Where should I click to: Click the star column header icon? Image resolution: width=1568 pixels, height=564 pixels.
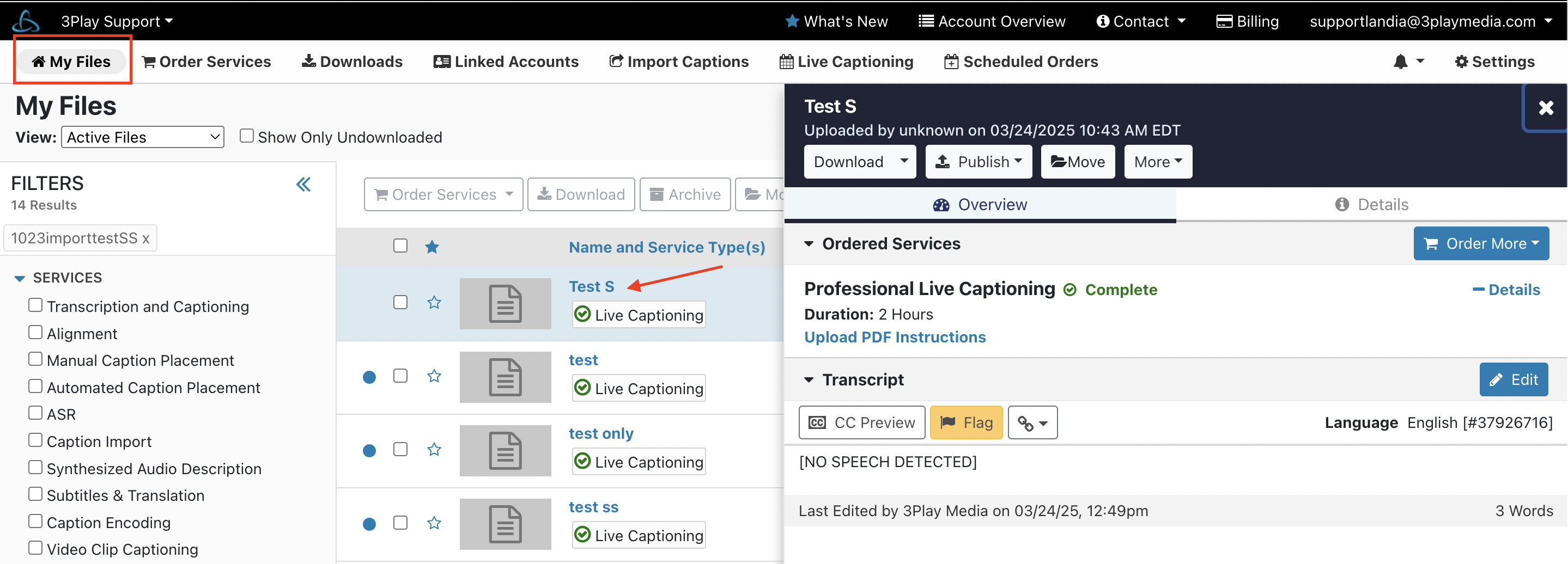(x=432, y=247)
